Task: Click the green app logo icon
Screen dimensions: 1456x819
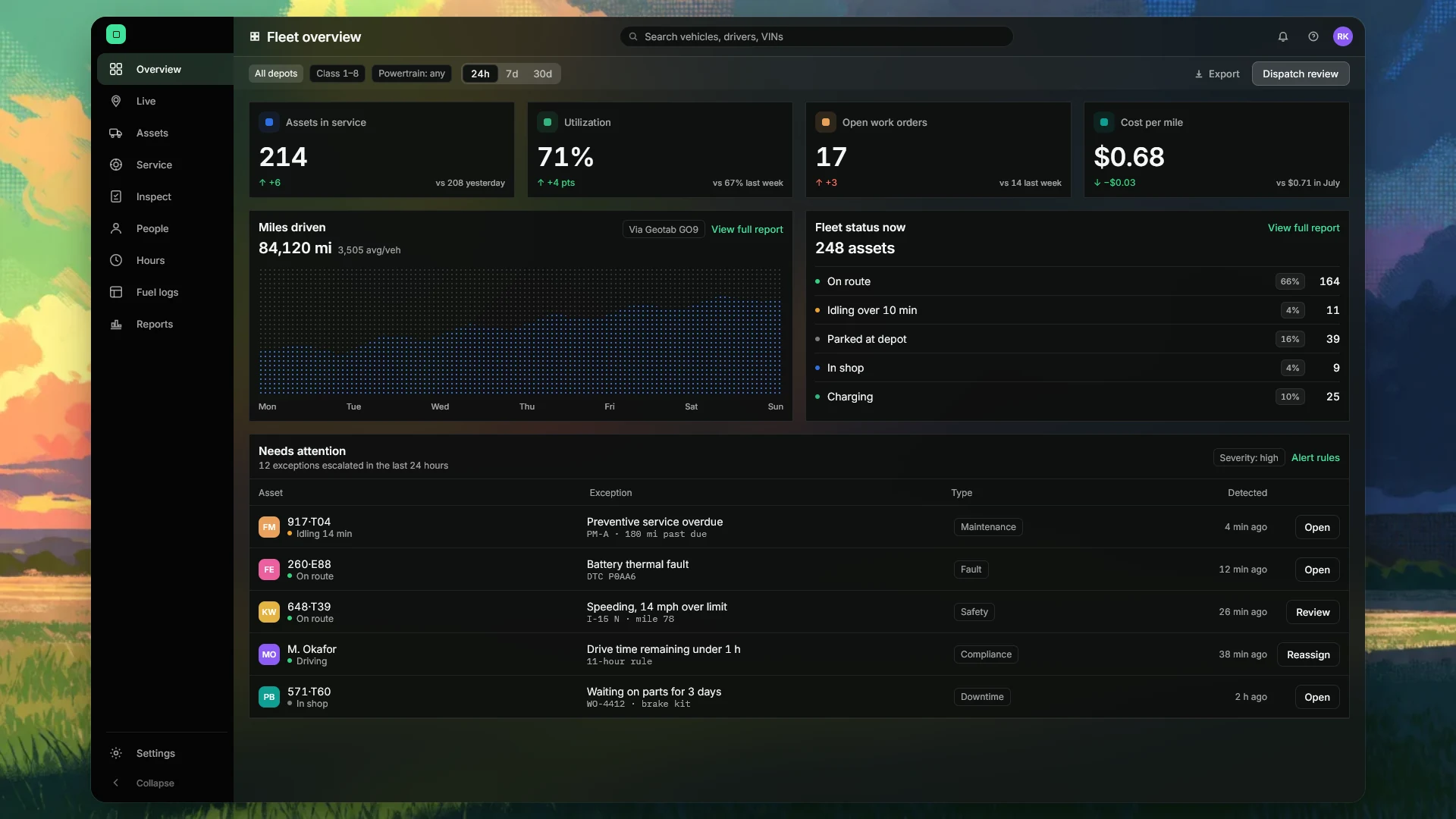Action: coord(116,34)
